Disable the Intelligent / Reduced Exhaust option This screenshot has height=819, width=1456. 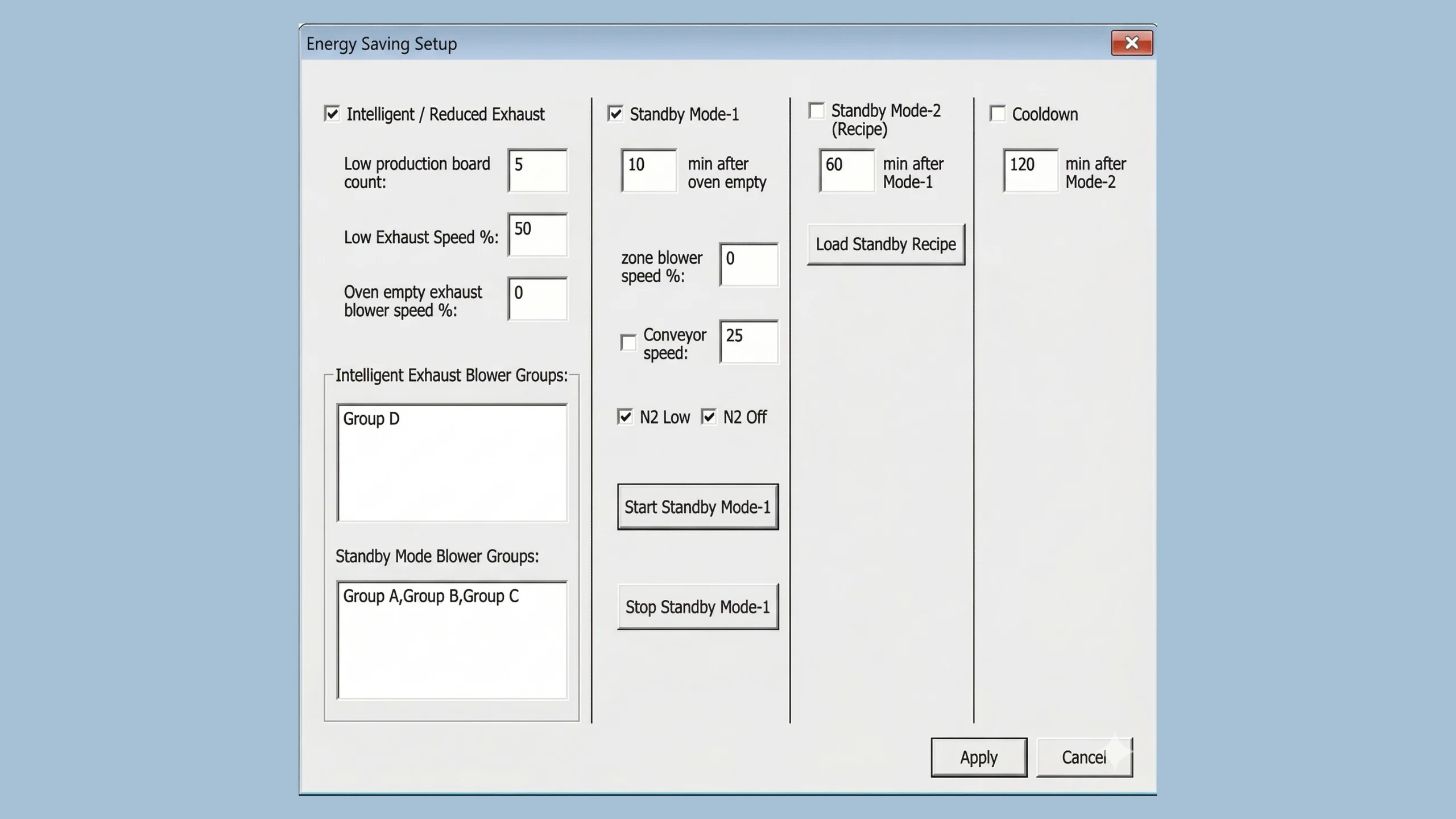[332, 113]
